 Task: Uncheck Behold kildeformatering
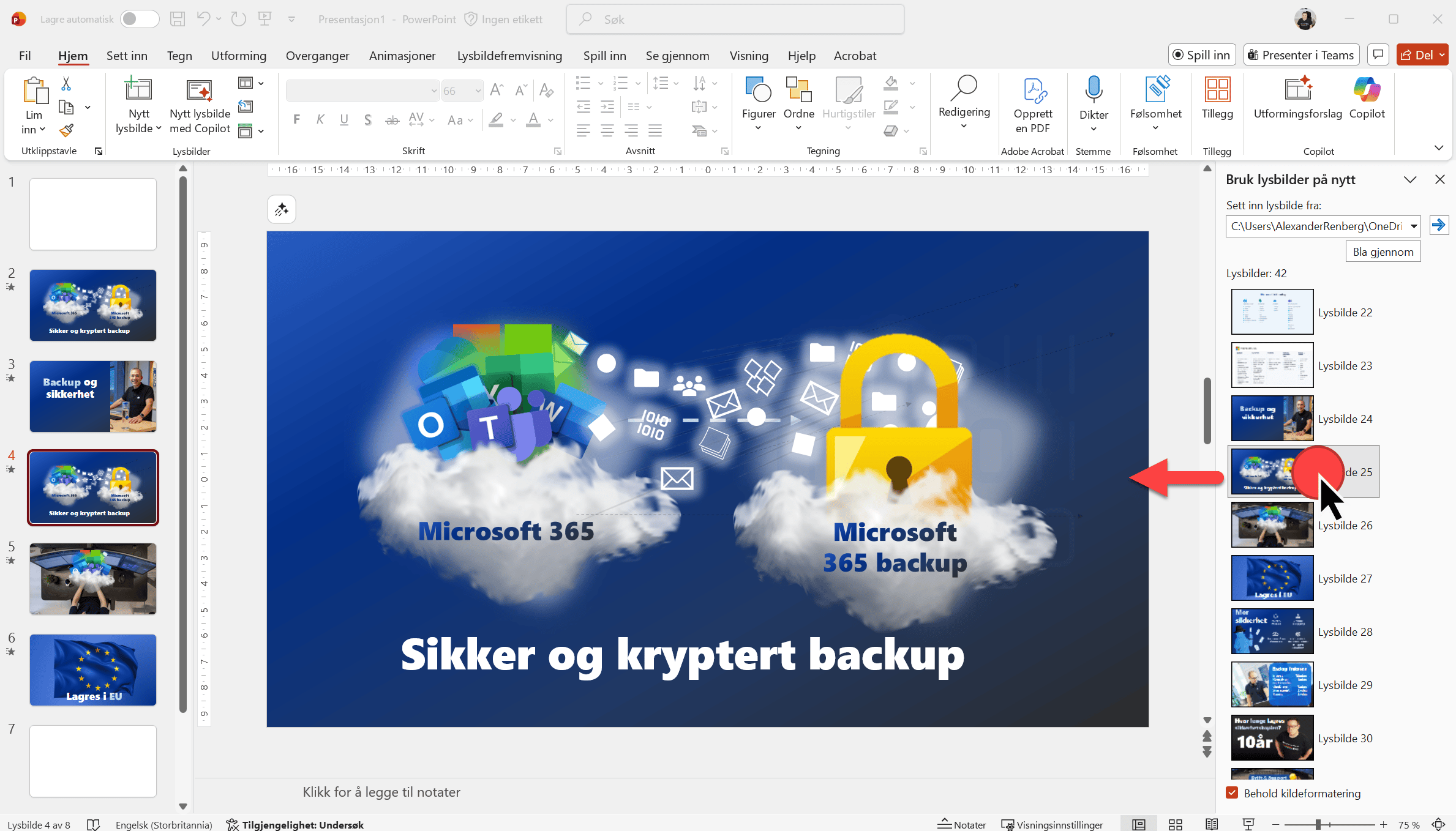(1232, 793)
